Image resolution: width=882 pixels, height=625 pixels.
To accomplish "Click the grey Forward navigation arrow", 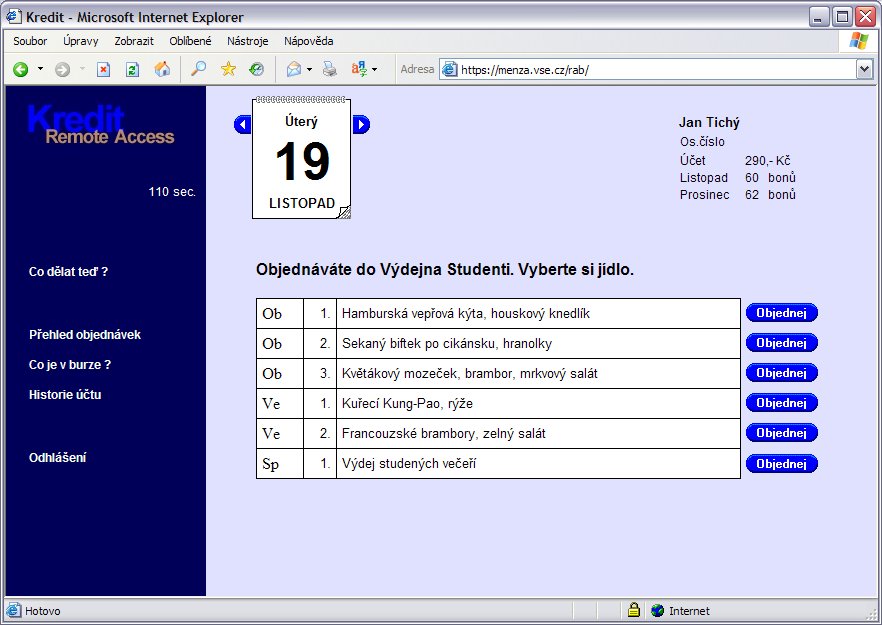I will coord(62,70).
